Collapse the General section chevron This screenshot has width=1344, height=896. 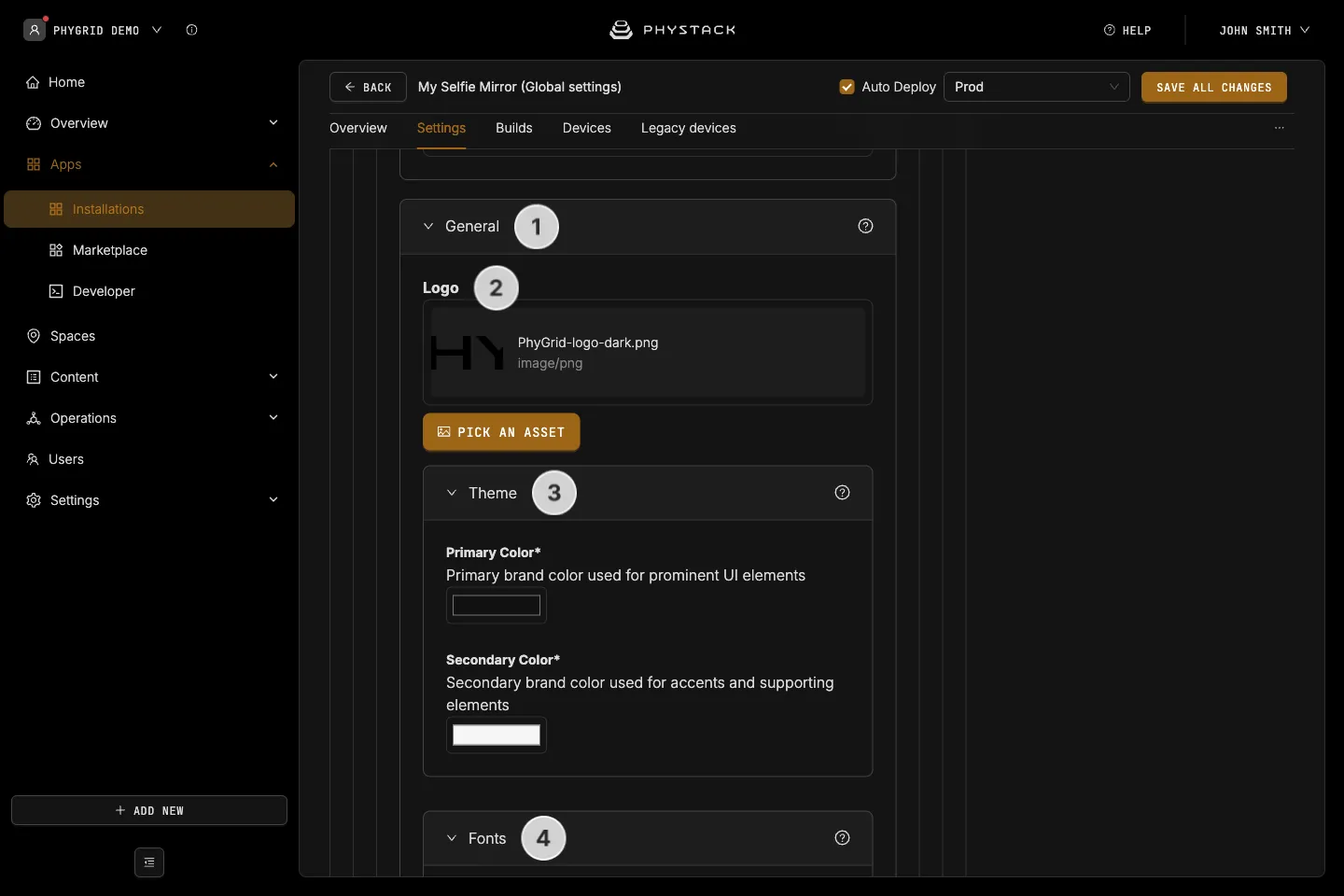428,226
